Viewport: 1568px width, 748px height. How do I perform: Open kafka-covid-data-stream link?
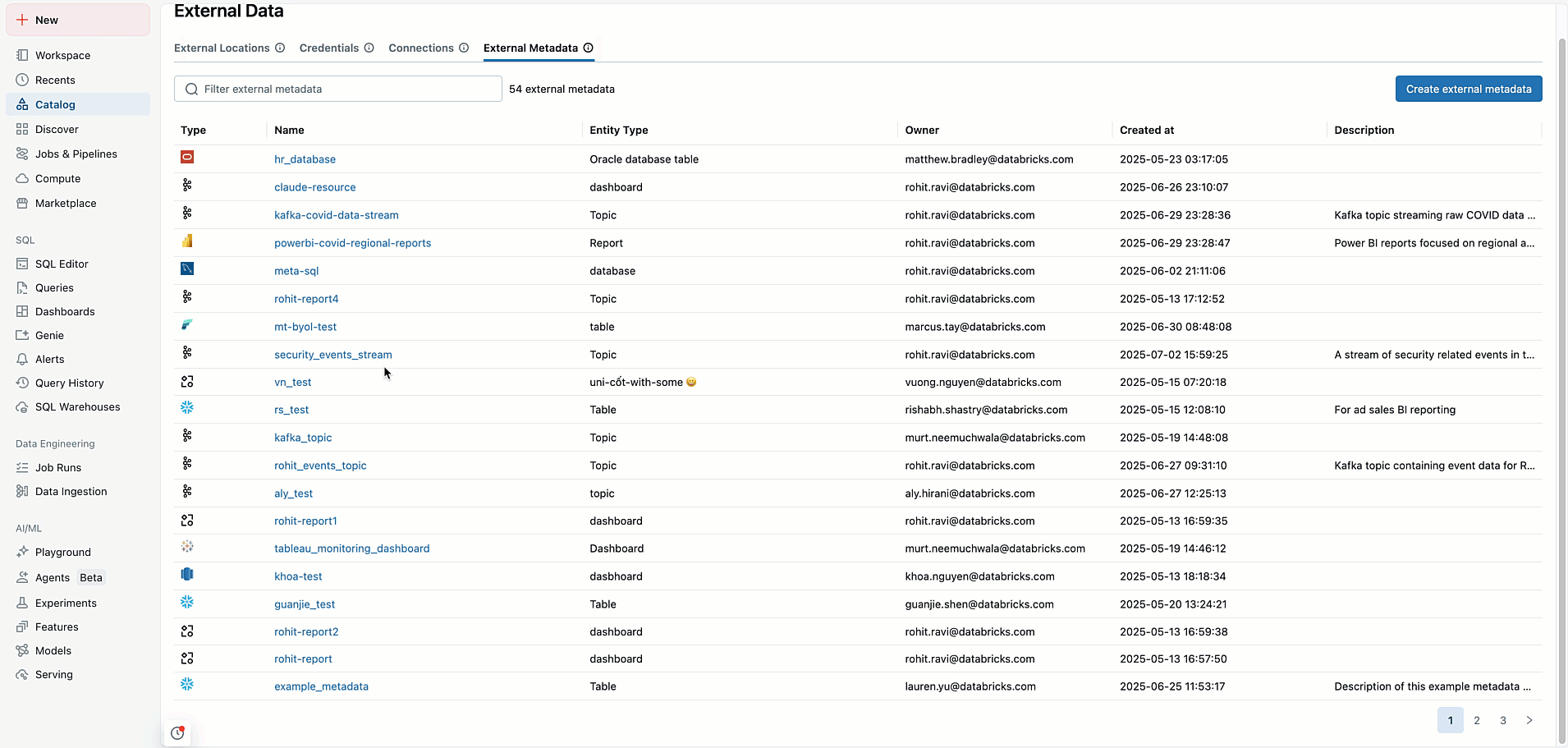[x=337, y=215]
